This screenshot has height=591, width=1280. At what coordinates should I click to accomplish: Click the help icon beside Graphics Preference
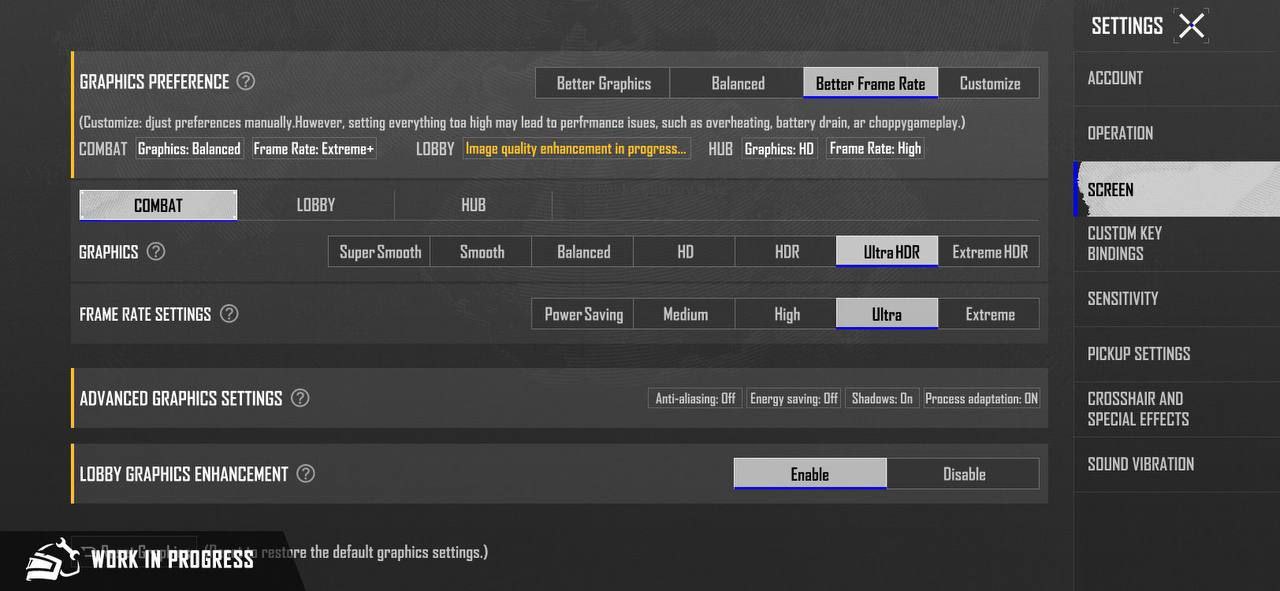tap(245, 82)
